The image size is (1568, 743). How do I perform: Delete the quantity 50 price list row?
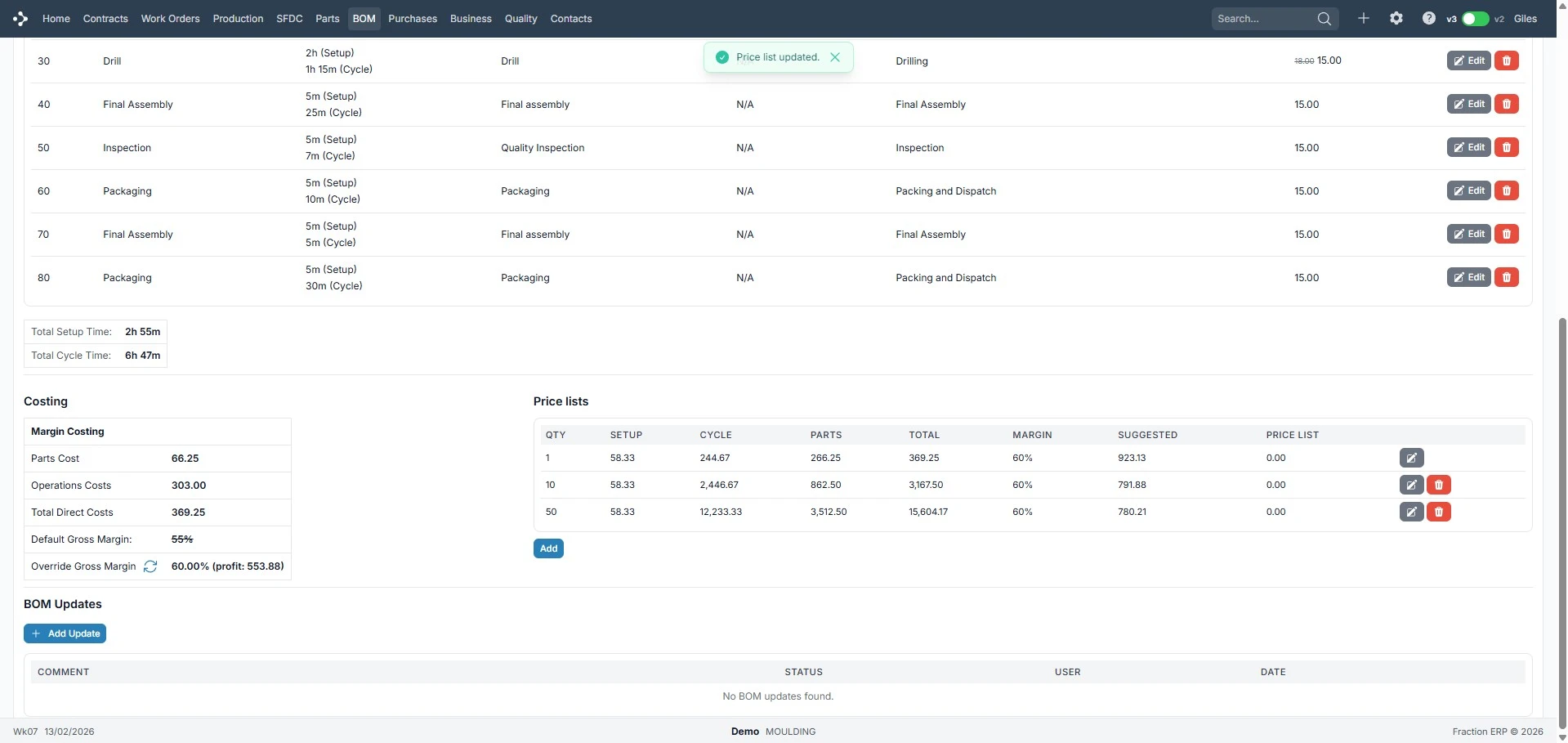coord(1438,512)
